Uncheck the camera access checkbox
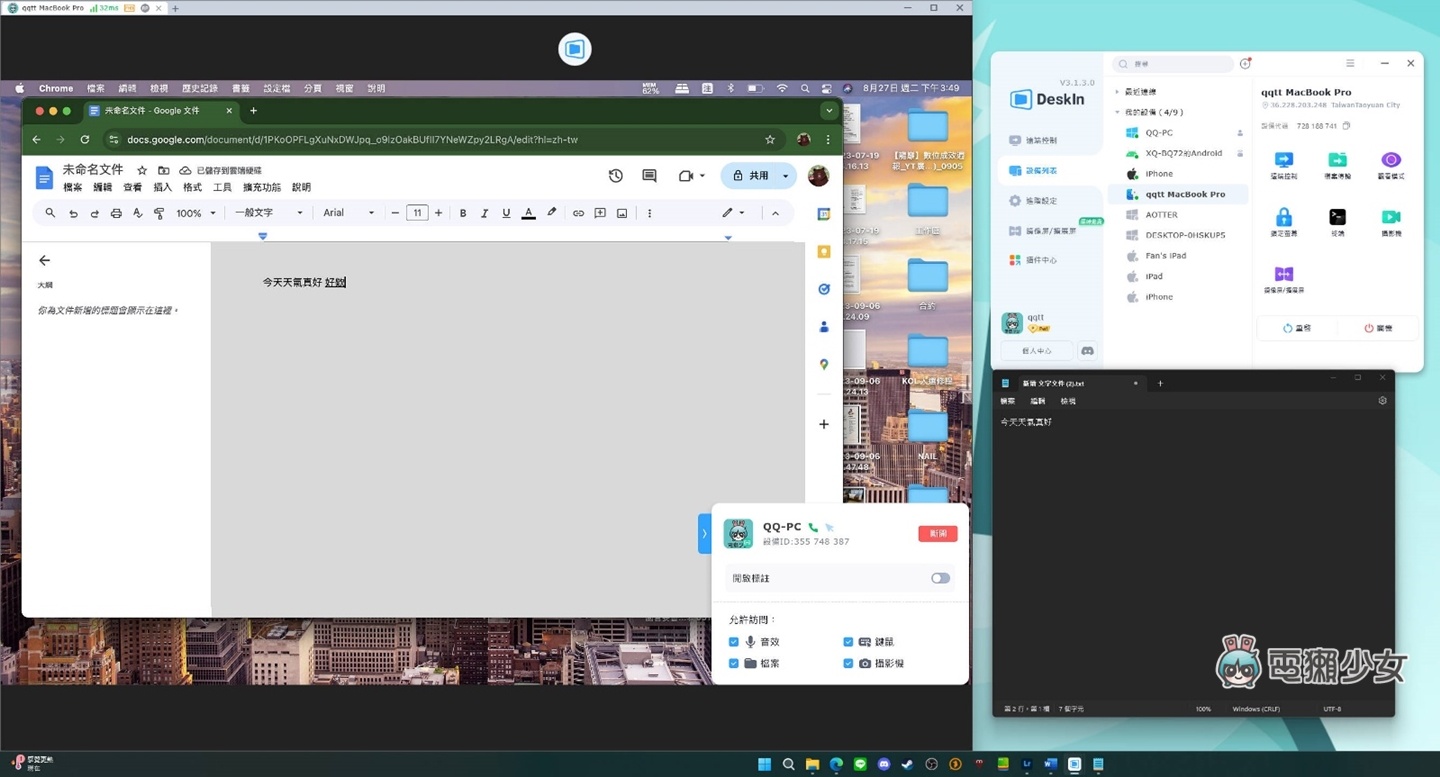The image size is (1440, 777). 848,663
